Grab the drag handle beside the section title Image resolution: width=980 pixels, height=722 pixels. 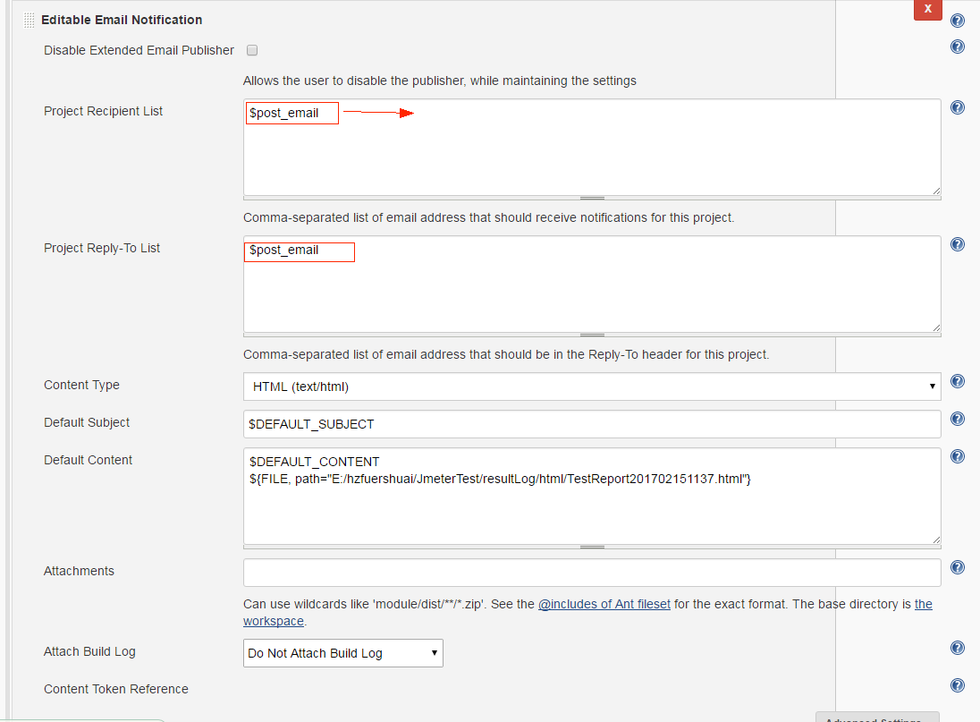(x=28, y=18)
